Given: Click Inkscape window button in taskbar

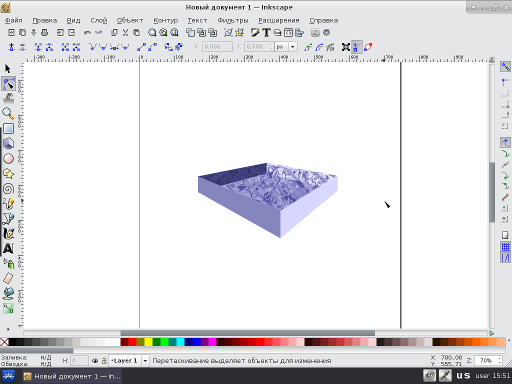Looking at the screenshot, I should [72, 376].
